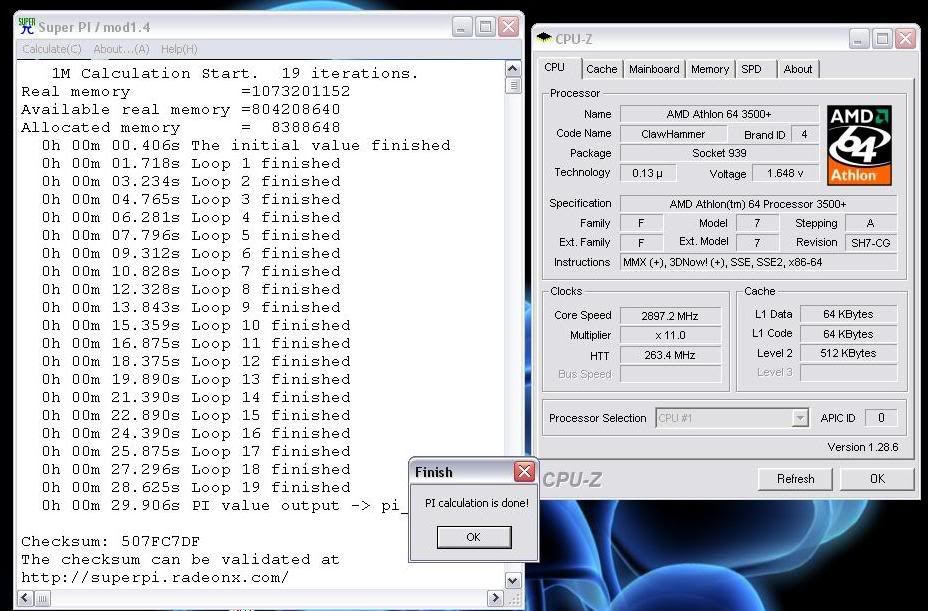Image resolution: width=928 pixels, height=611 pixels.
Task: Click the Super PI vertical scrollbar up arrow
Action: 513,69
